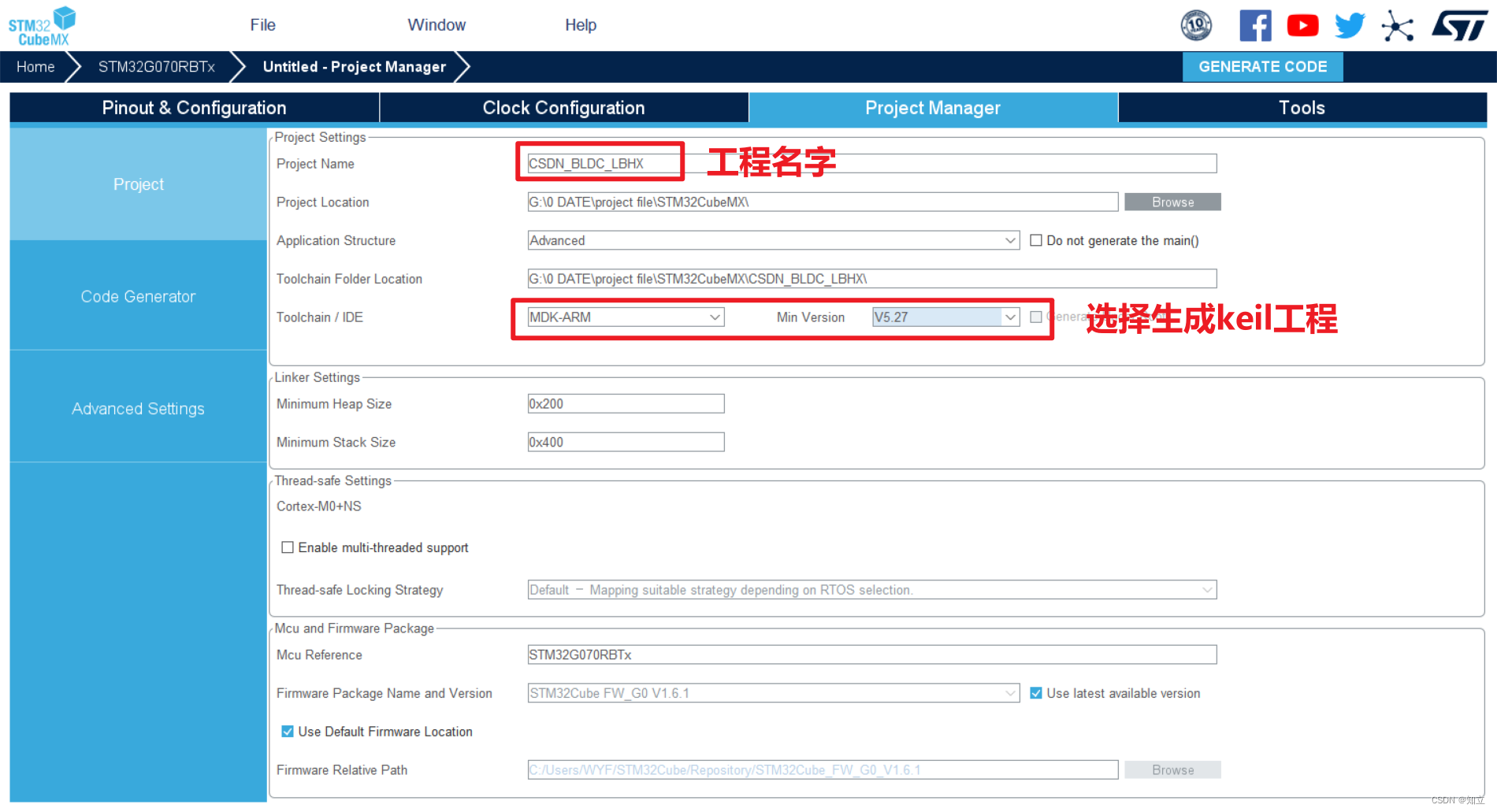Screen dimensions: 1497x812
Task: Select the Project Manager tab
Action: click(933, 108)
